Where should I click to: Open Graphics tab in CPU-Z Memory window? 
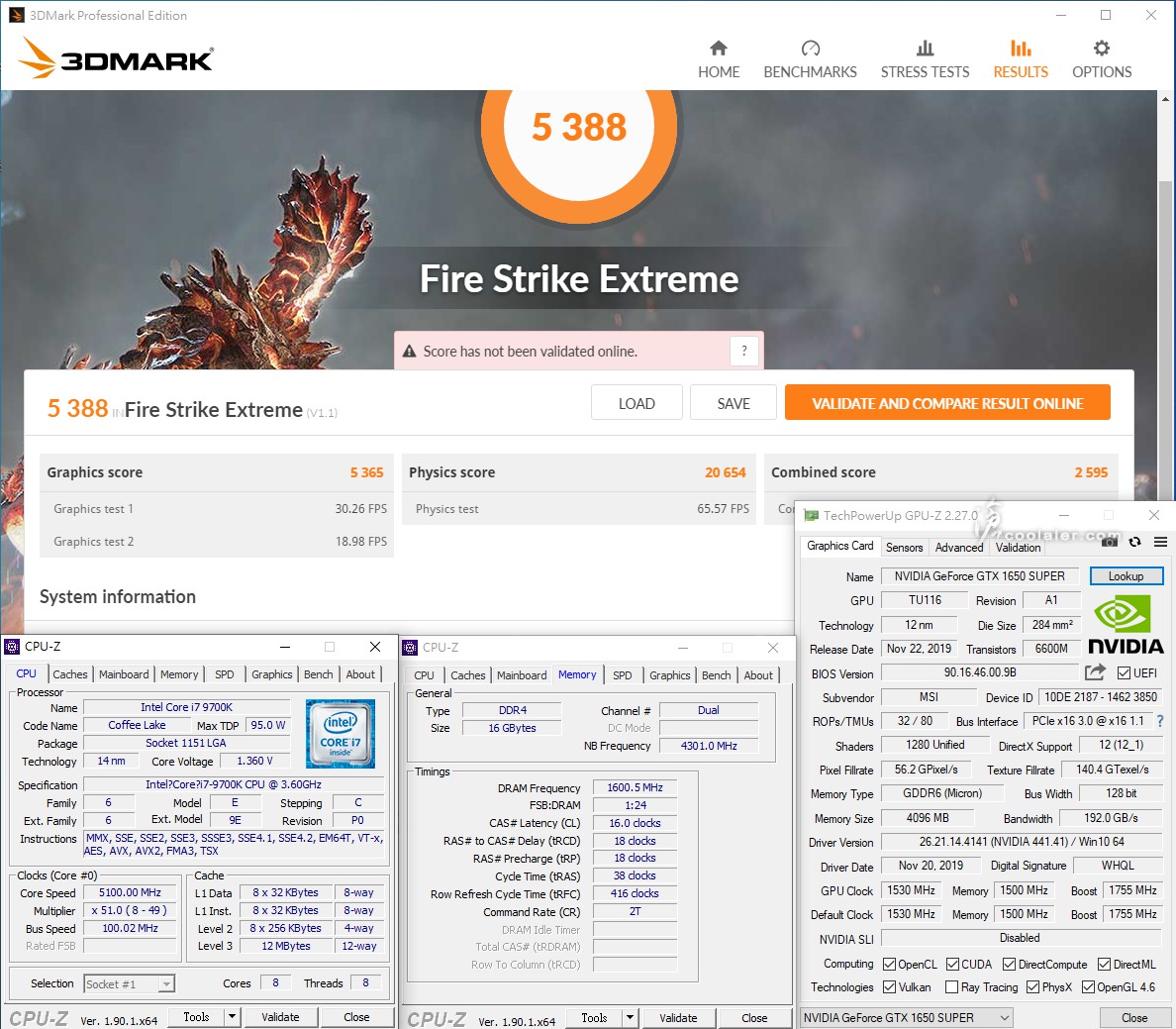[x=670, y=674]
